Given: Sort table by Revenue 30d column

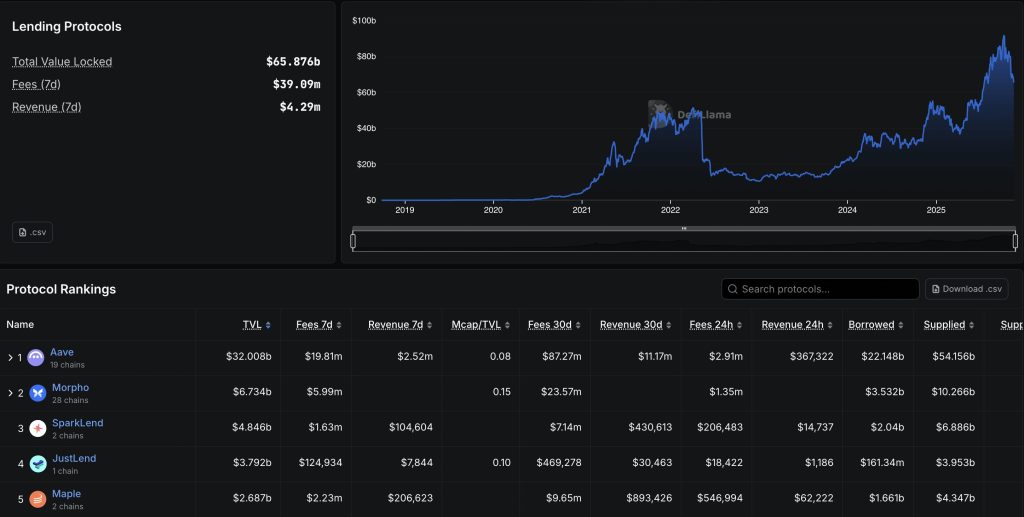Looking at the screenshot, I should pos(632,325).
